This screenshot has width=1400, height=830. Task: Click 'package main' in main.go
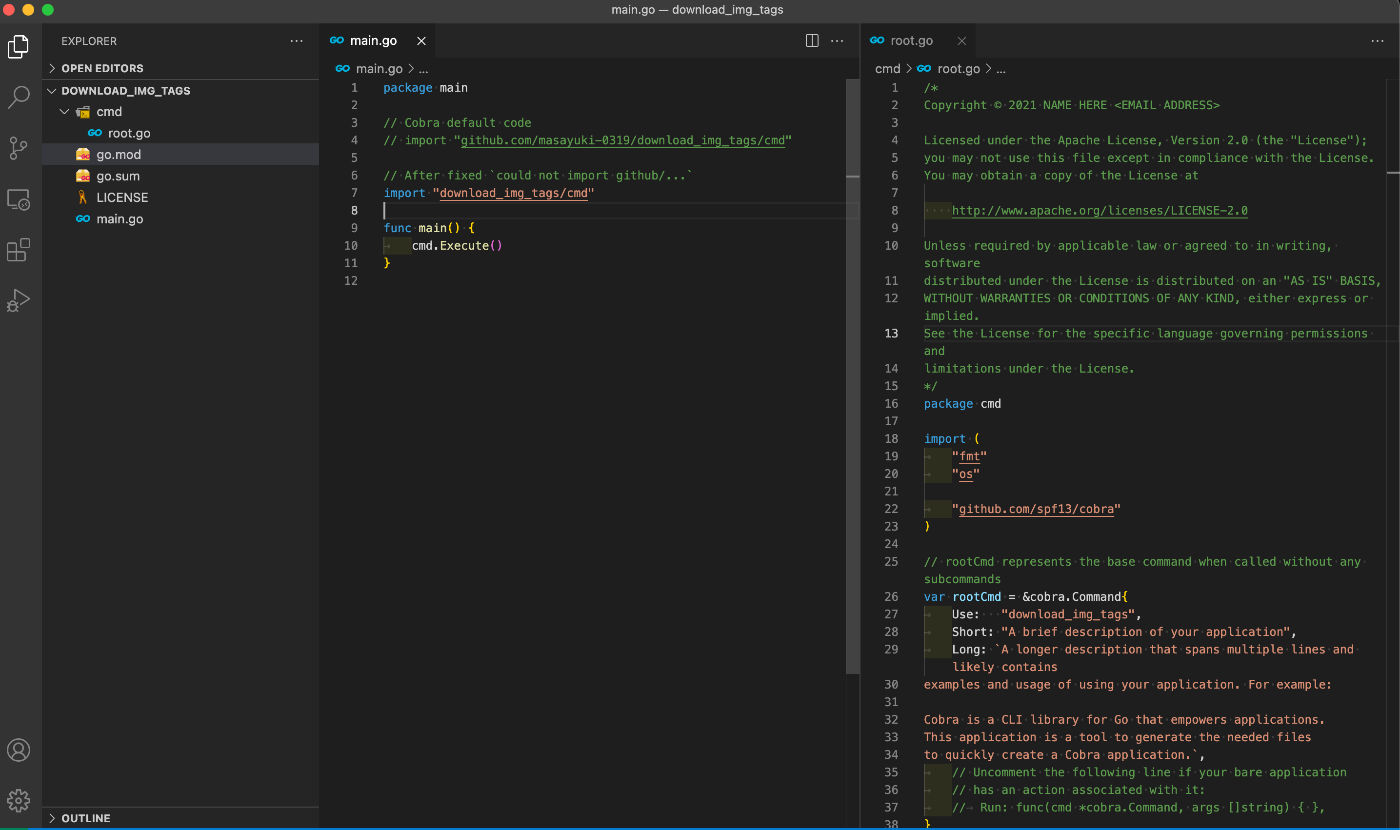(425, 88)
